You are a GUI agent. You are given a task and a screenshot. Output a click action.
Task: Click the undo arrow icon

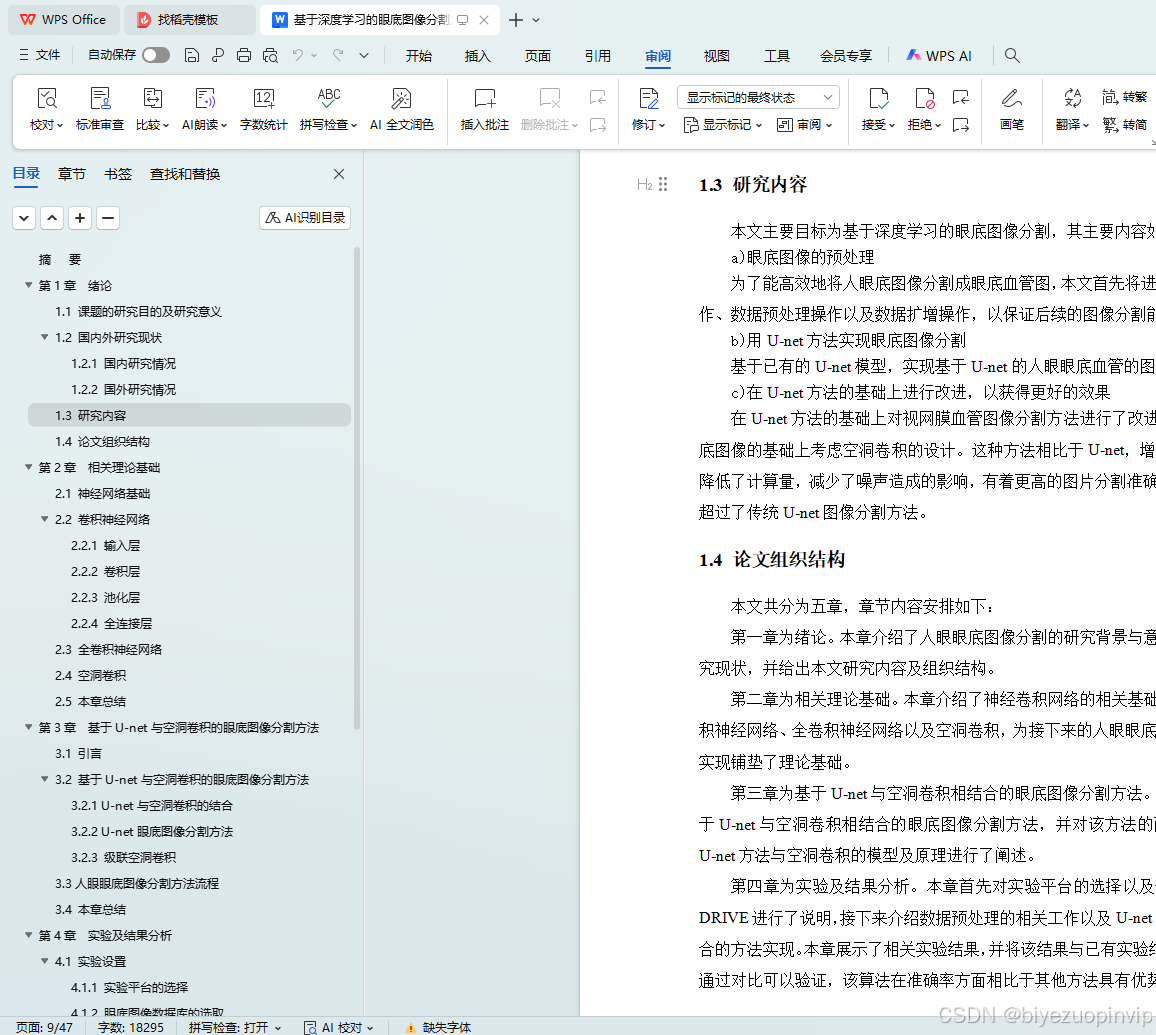[297, 55]
